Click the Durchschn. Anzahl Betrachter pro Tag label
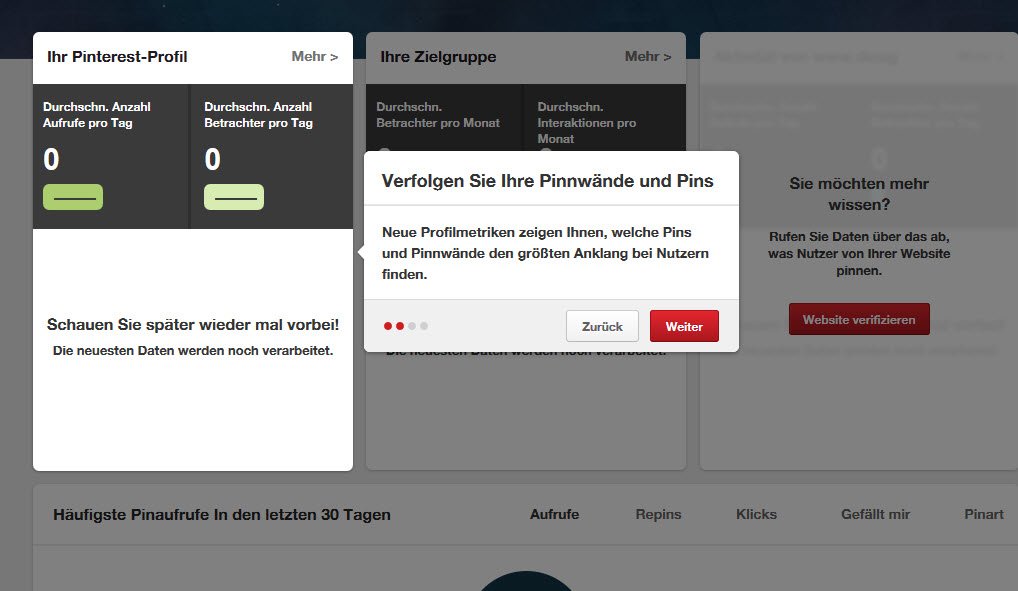The height and width of the screenshot is (591, 1018). click(x=258, y=114)
